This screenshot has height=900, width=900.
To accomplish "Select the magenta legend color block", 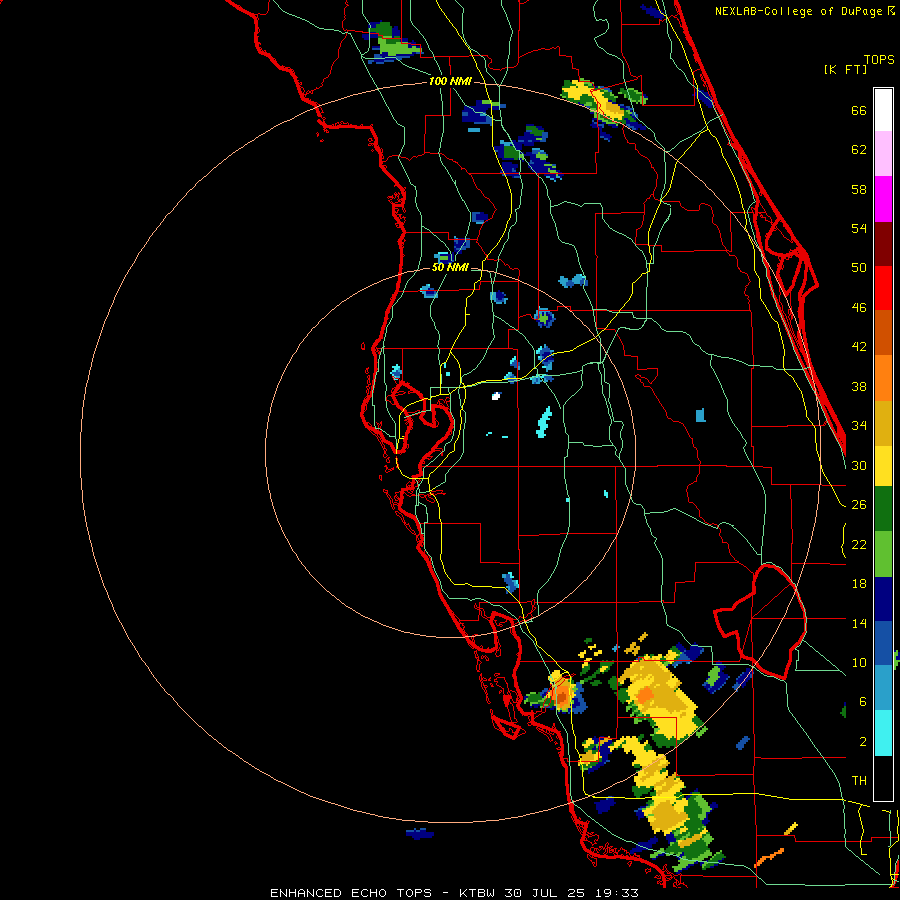I will 883,199.
